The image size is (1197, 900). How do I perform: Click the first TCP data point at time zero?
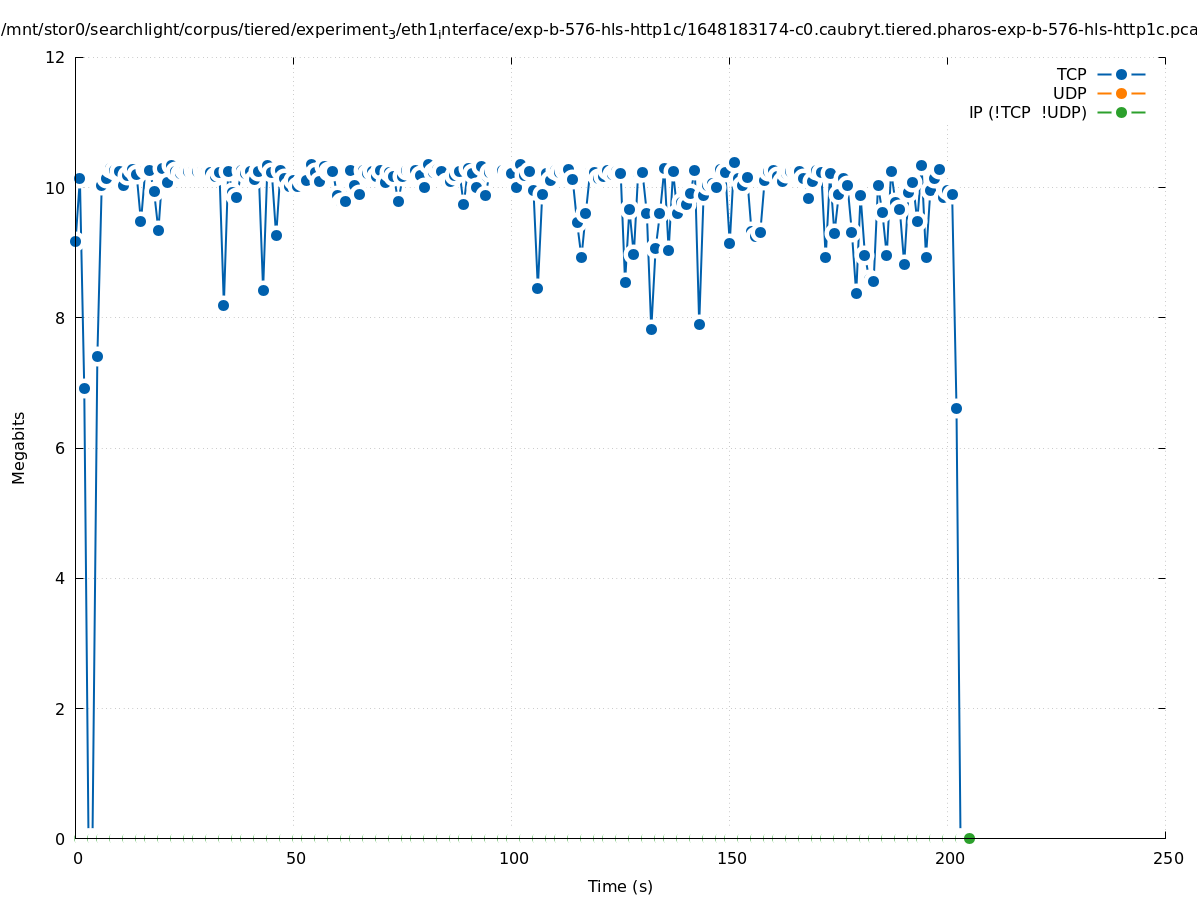(75, 241)
